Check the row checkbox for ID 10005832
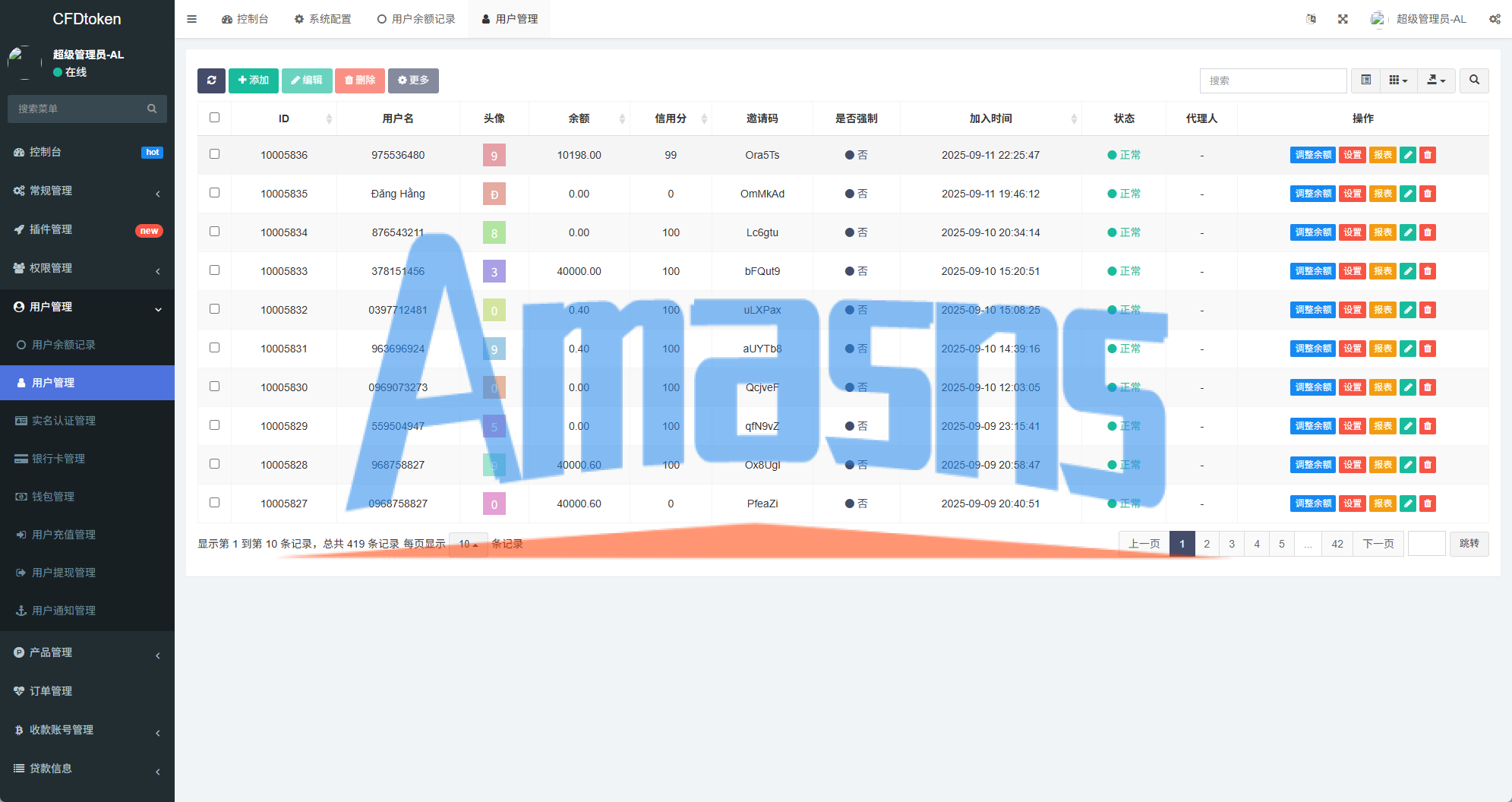Image resolution: width=1512 pixels, height=802 pixels. (214, 309)
